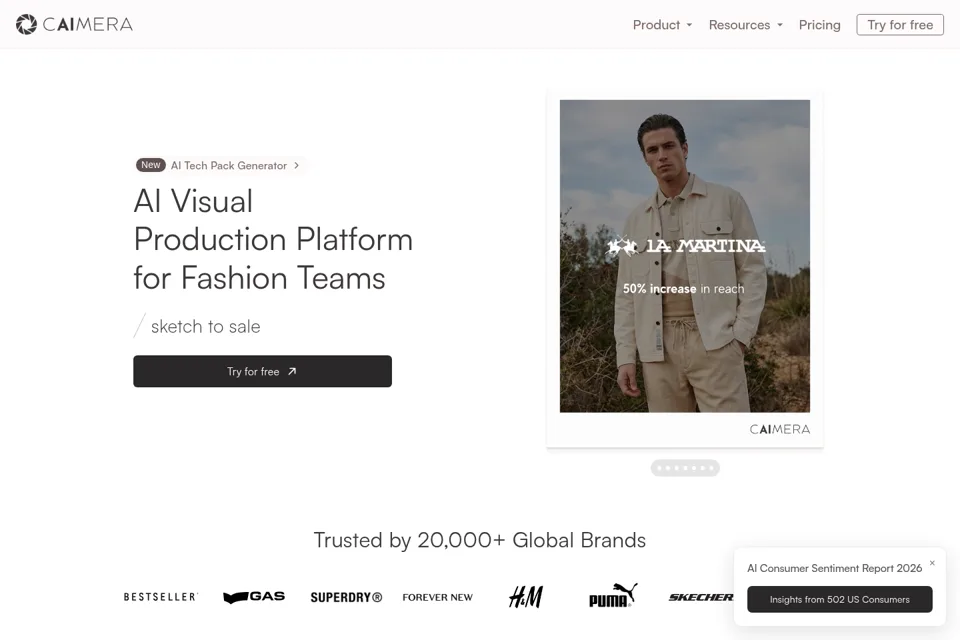Click the Puma brand logo

point(613,595)
